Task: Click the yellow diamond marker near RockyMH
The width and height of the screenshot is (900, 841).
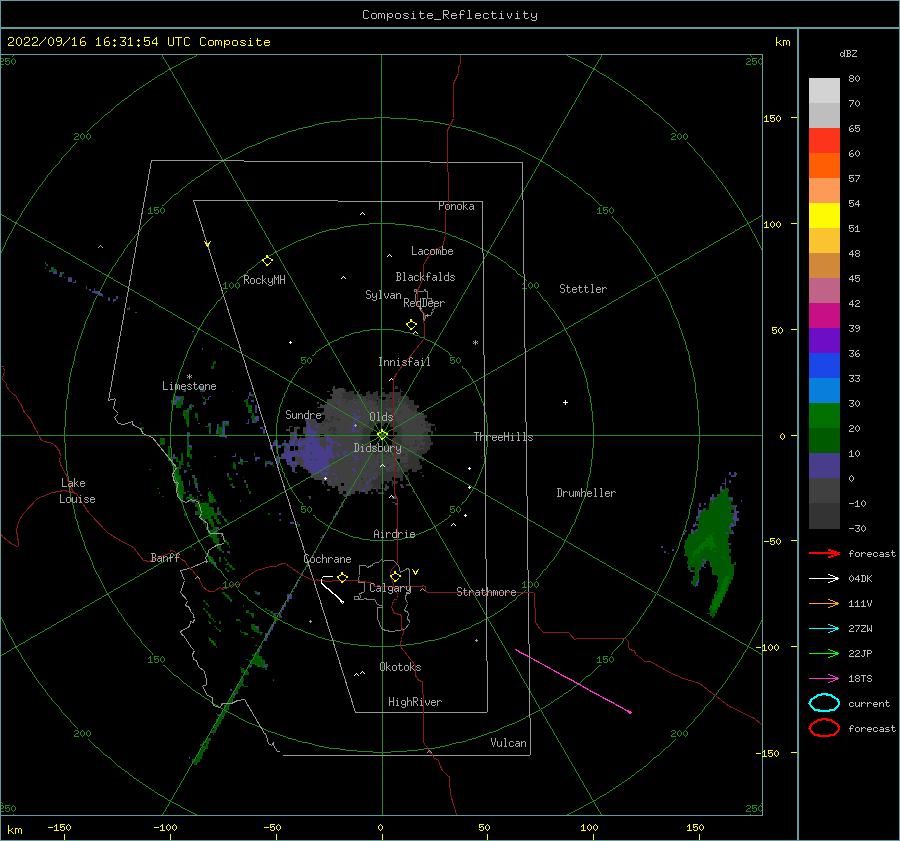Action: [x=267, y=261]
